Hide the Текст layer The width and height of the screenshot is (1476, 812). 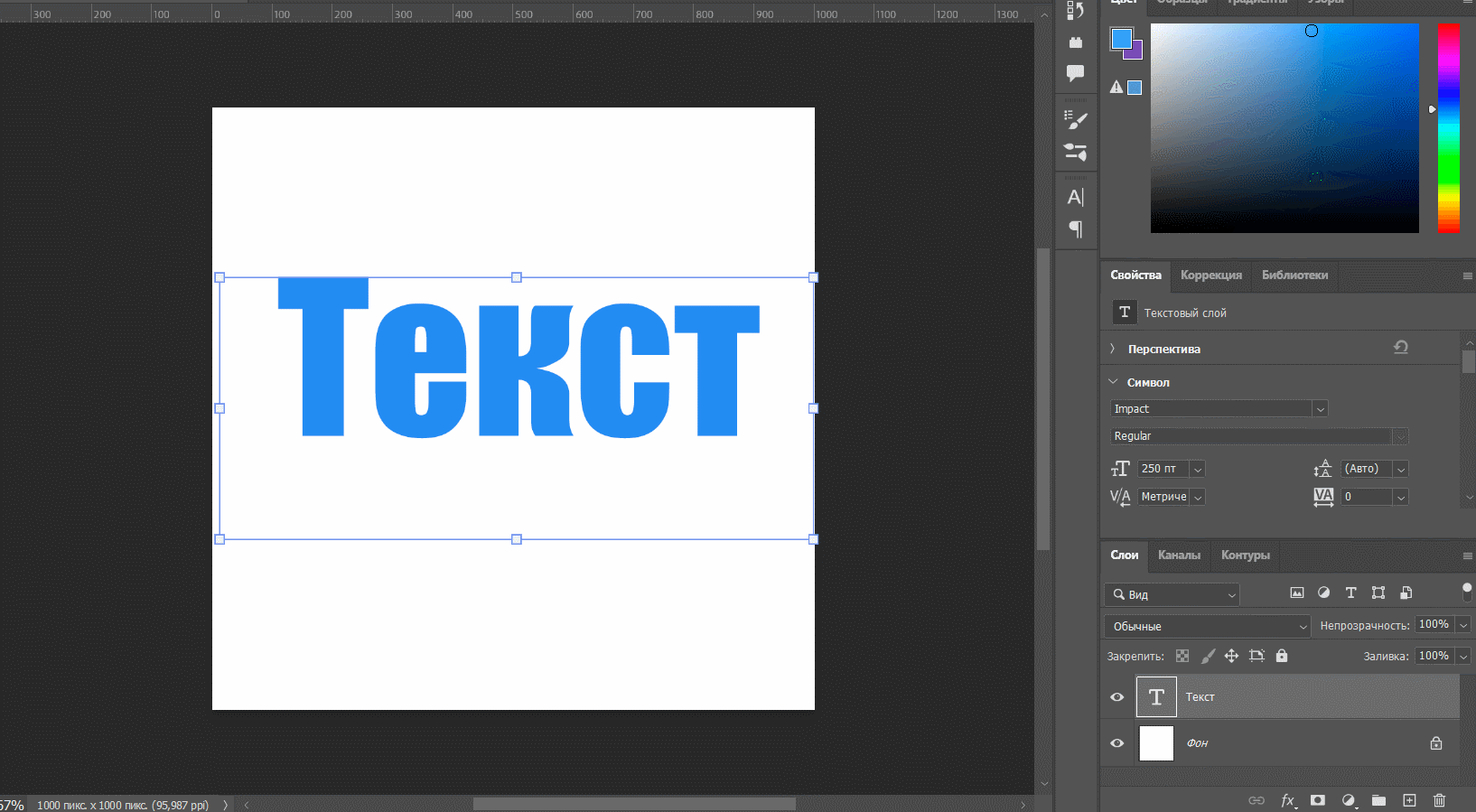(x=1117, y=697)
